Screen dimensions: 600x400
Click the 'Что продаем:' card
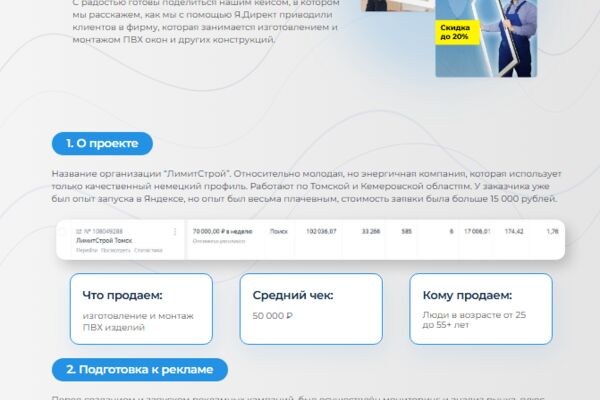click(141, 309)
